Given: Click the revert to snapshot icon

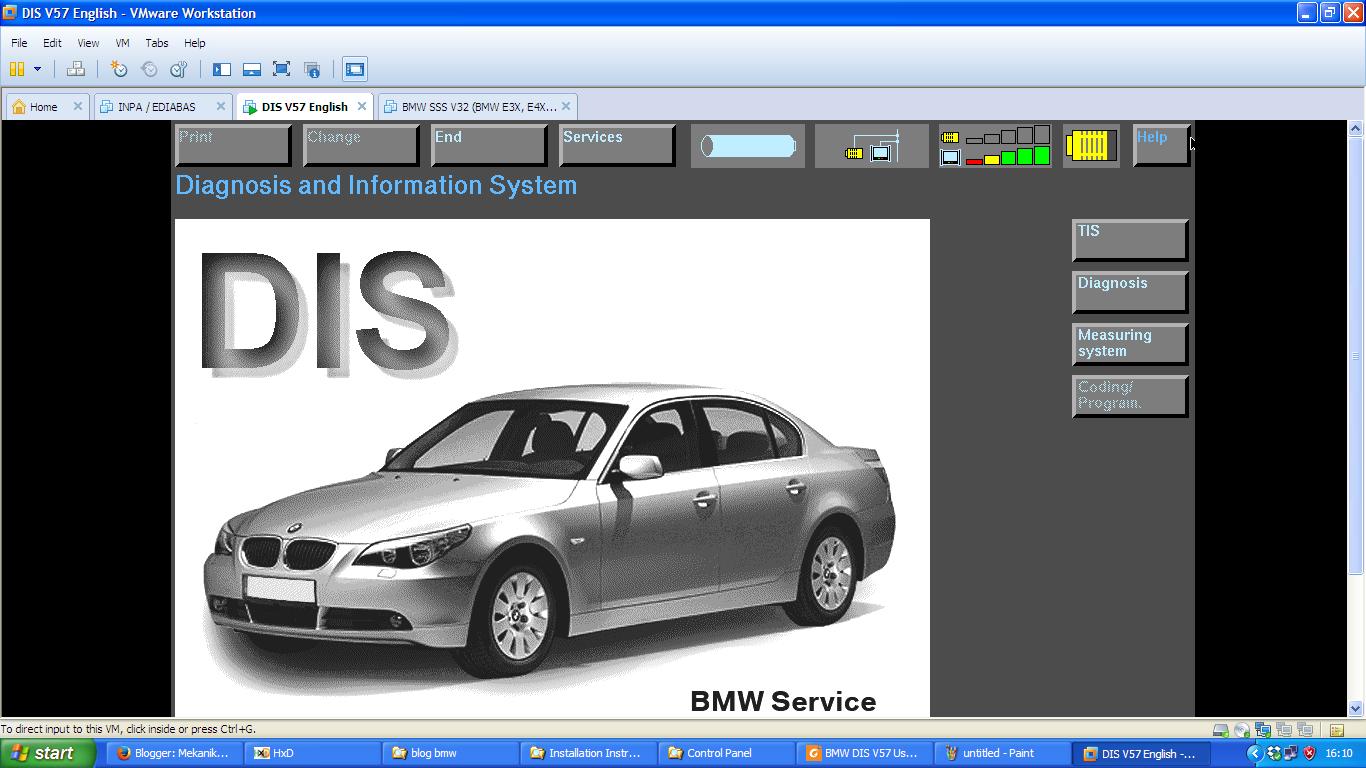Looking at the screenshot, I should (x=148, y=69).
